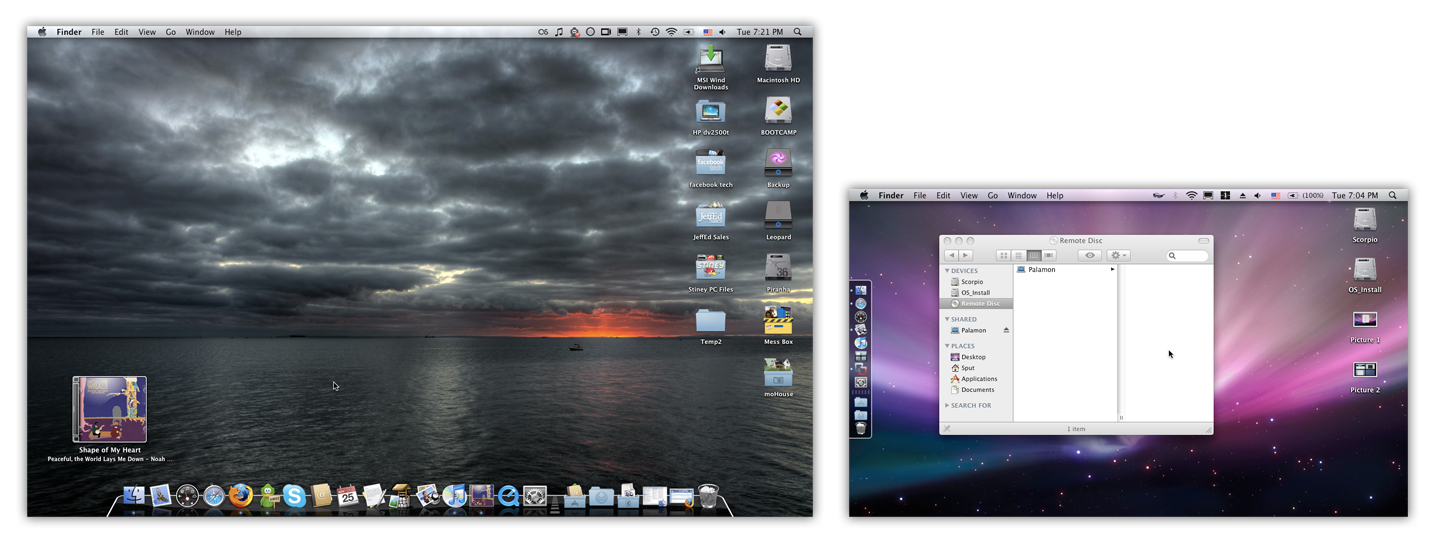The height and width of the screenshot is (545, 1440).
Task: Open Firefox from the bottom dock
Action: pyautogui.click(x=241, y=496)
